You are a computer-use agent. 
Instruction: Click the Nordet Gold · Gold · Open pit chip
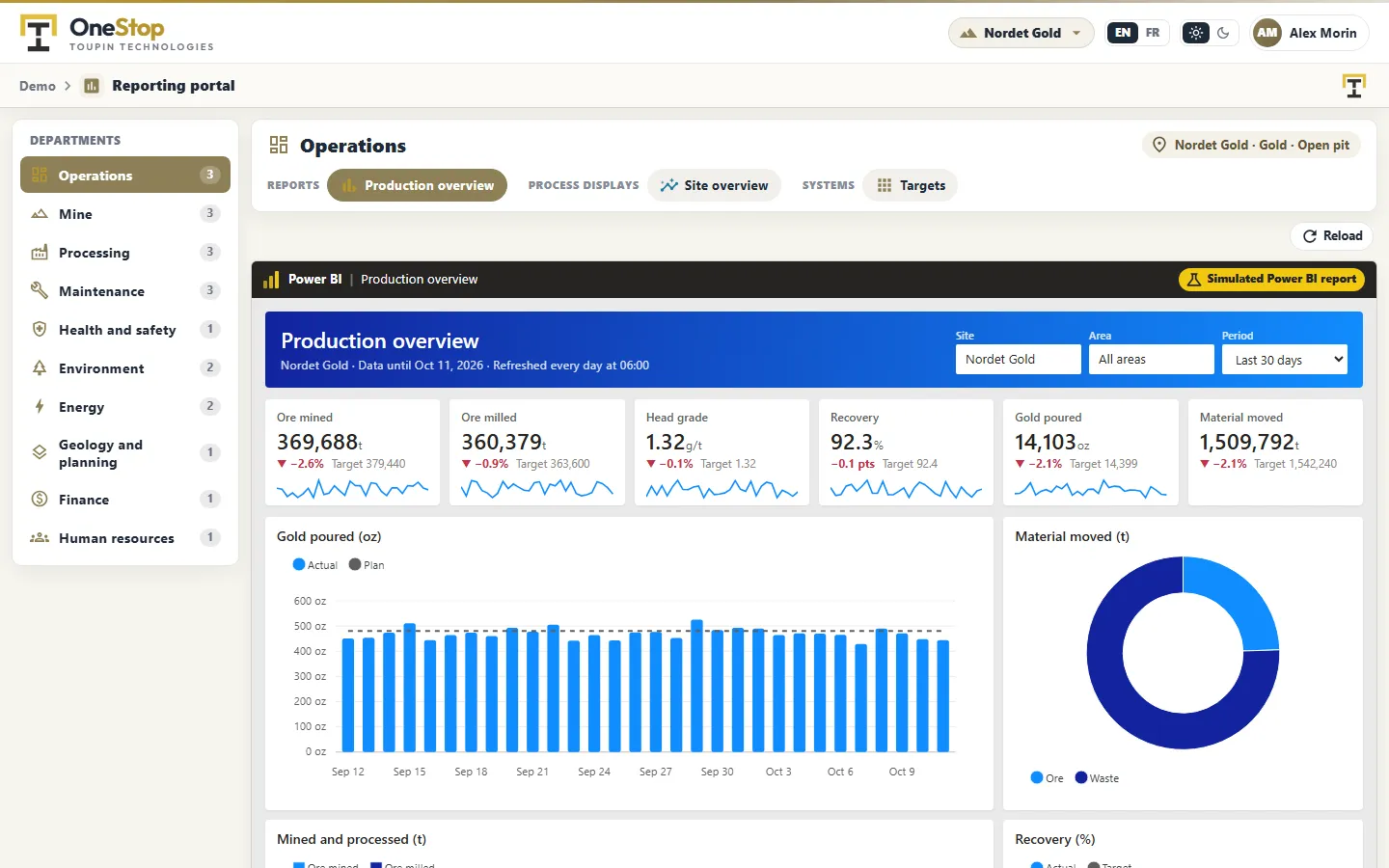1251,145
